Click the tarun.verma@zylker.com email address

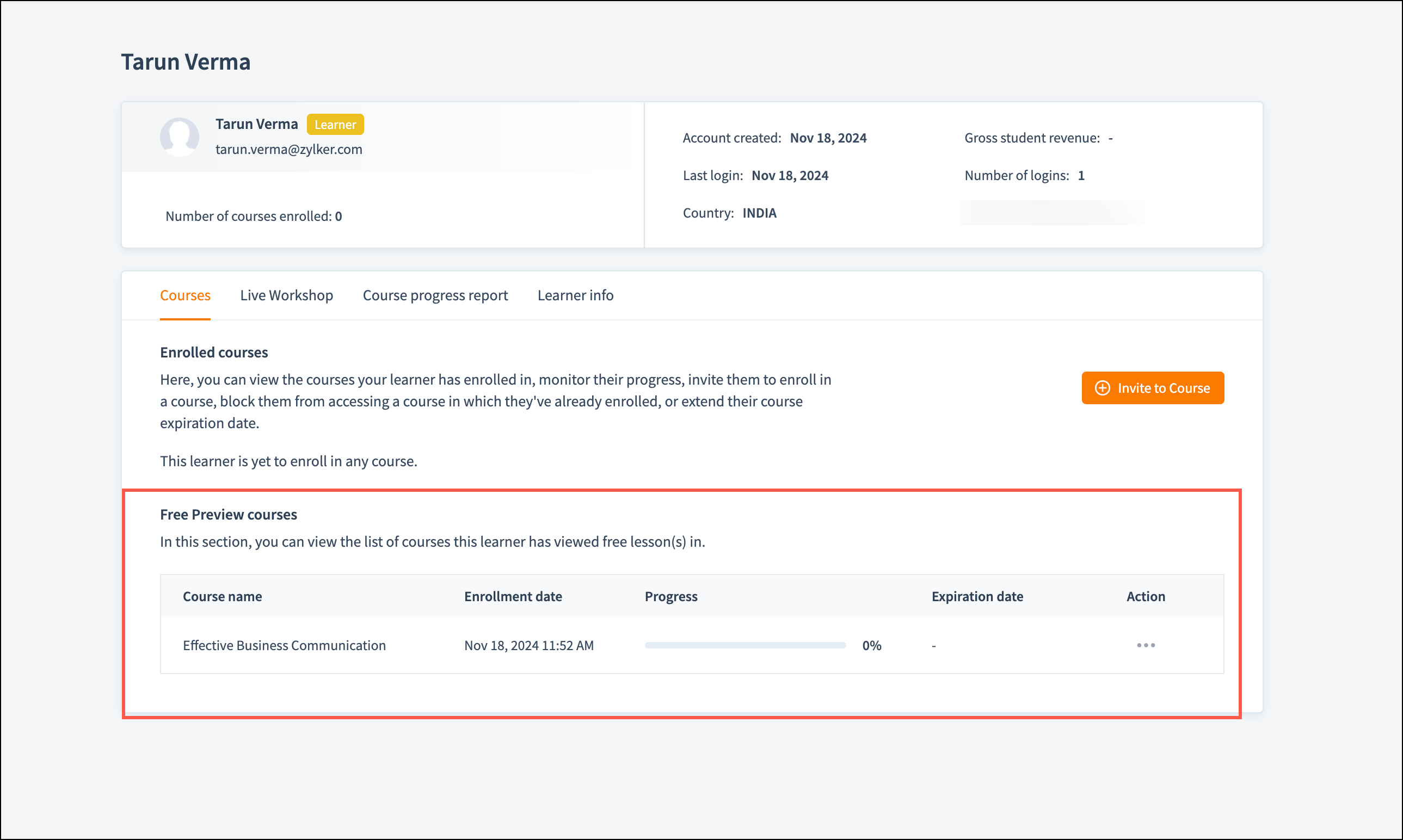pos(289,150)
